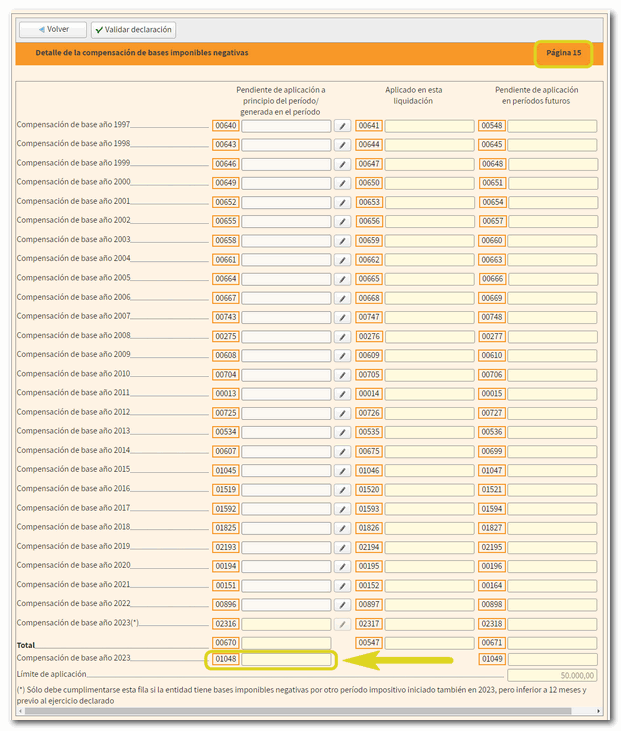Click the Página 15 indicator
Screen dimensions: 621x731
[x=564, y=53]
